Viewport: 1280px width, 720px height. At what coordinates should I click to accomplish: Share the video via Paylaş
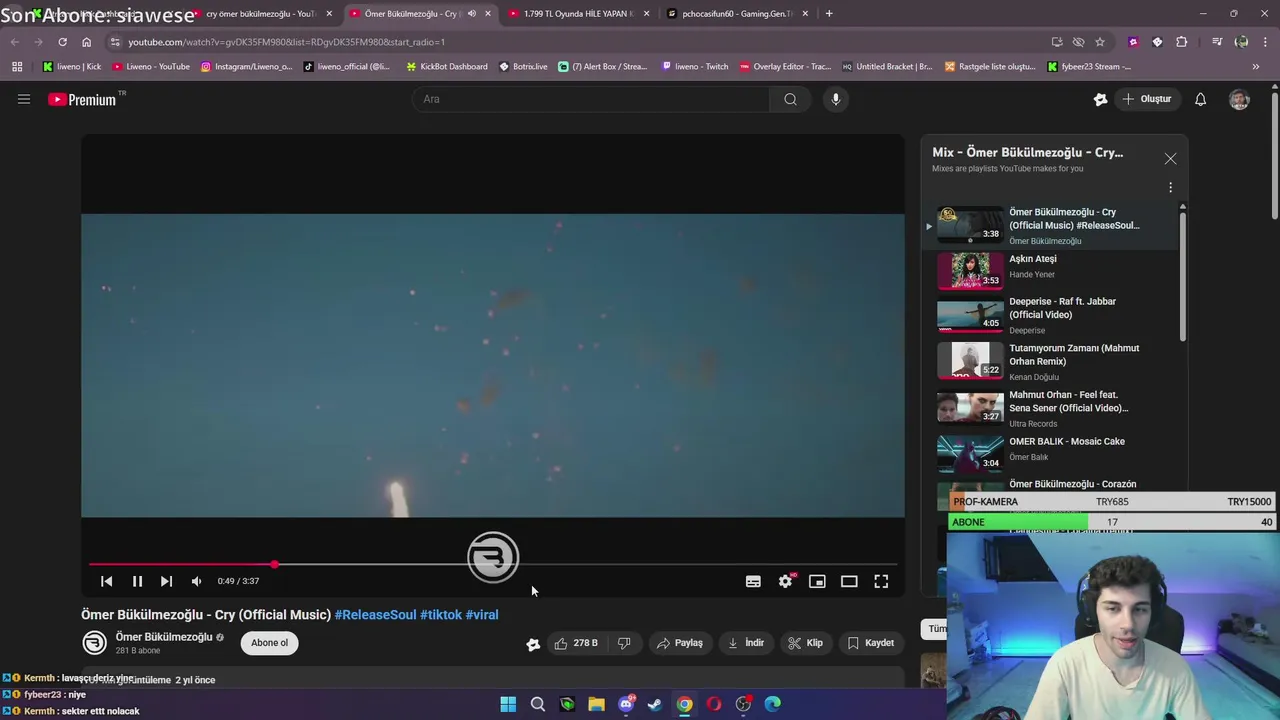pos(680,643)
